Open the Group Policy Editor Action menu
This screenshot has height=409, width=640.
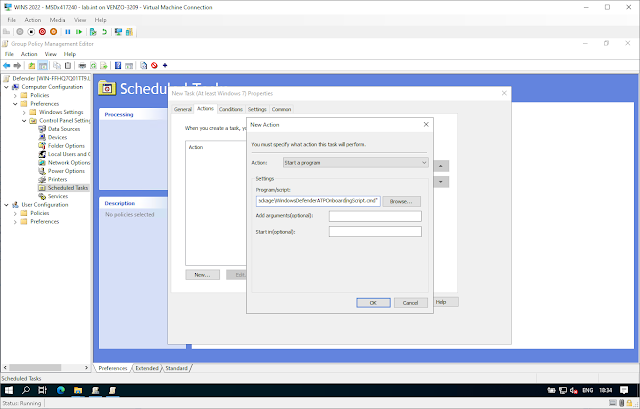[29, 54]
